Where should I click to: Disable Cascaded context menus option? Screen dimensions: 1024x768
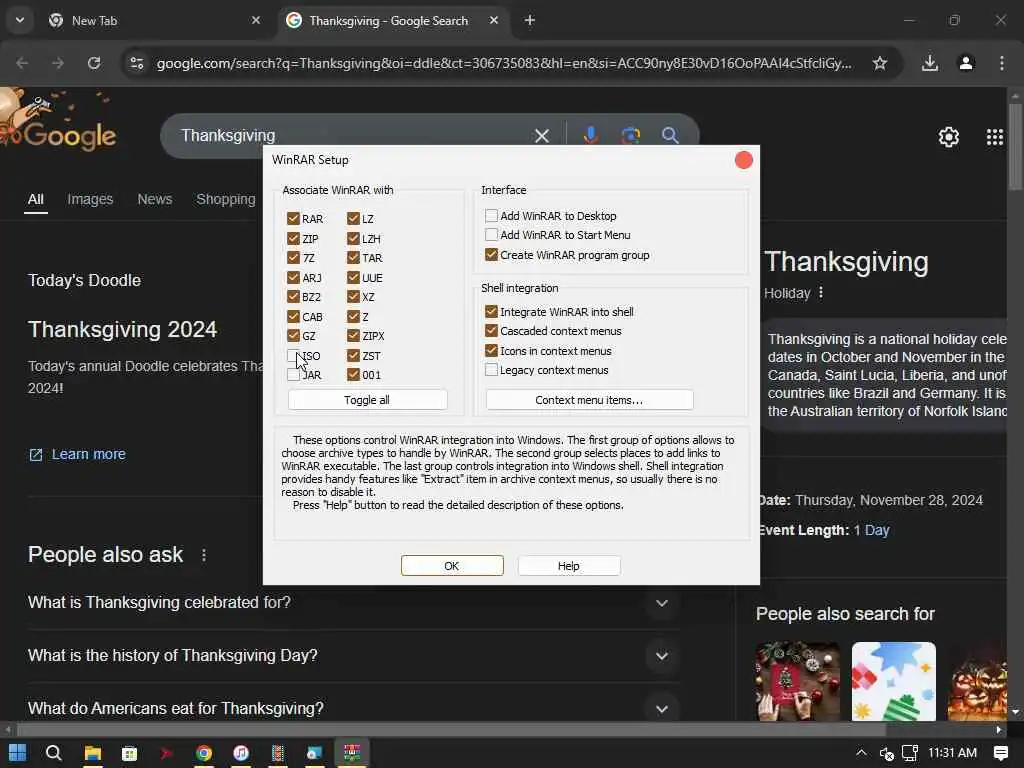(491, 330)
